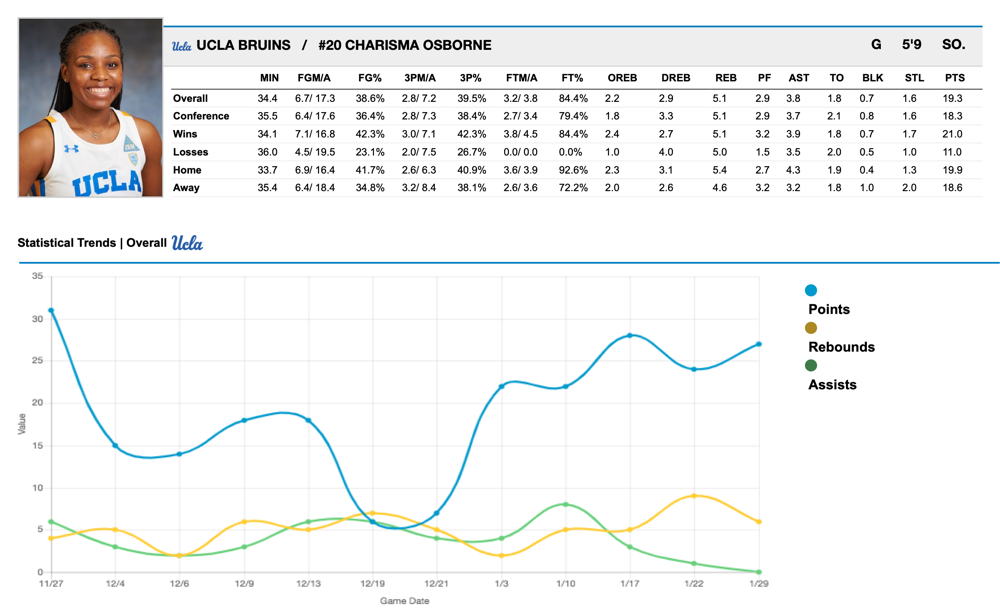Viewport: 1000px width, 612px height.
Task: Click the PTS column header
Action: pos(954,78)
